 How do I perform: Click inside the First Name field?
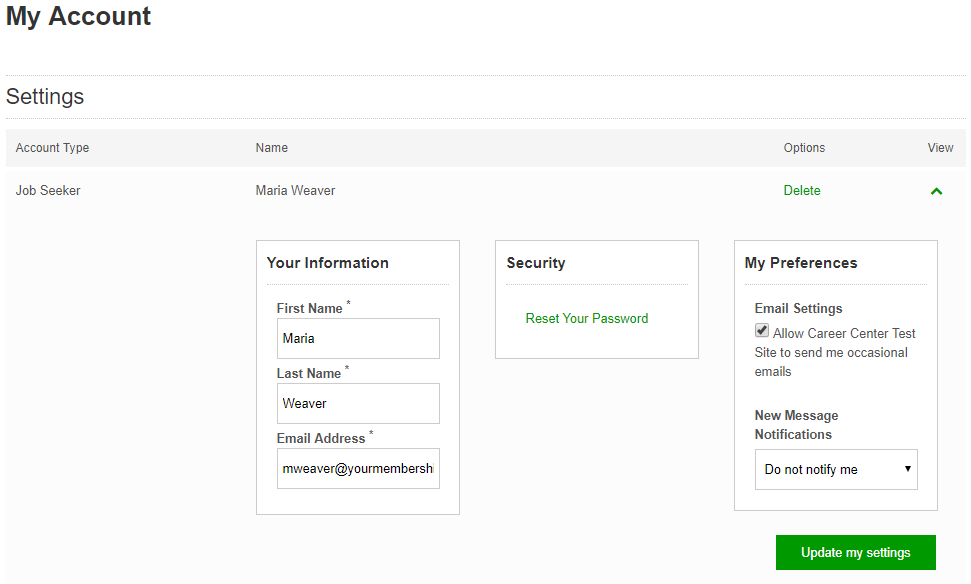point(357,338)
